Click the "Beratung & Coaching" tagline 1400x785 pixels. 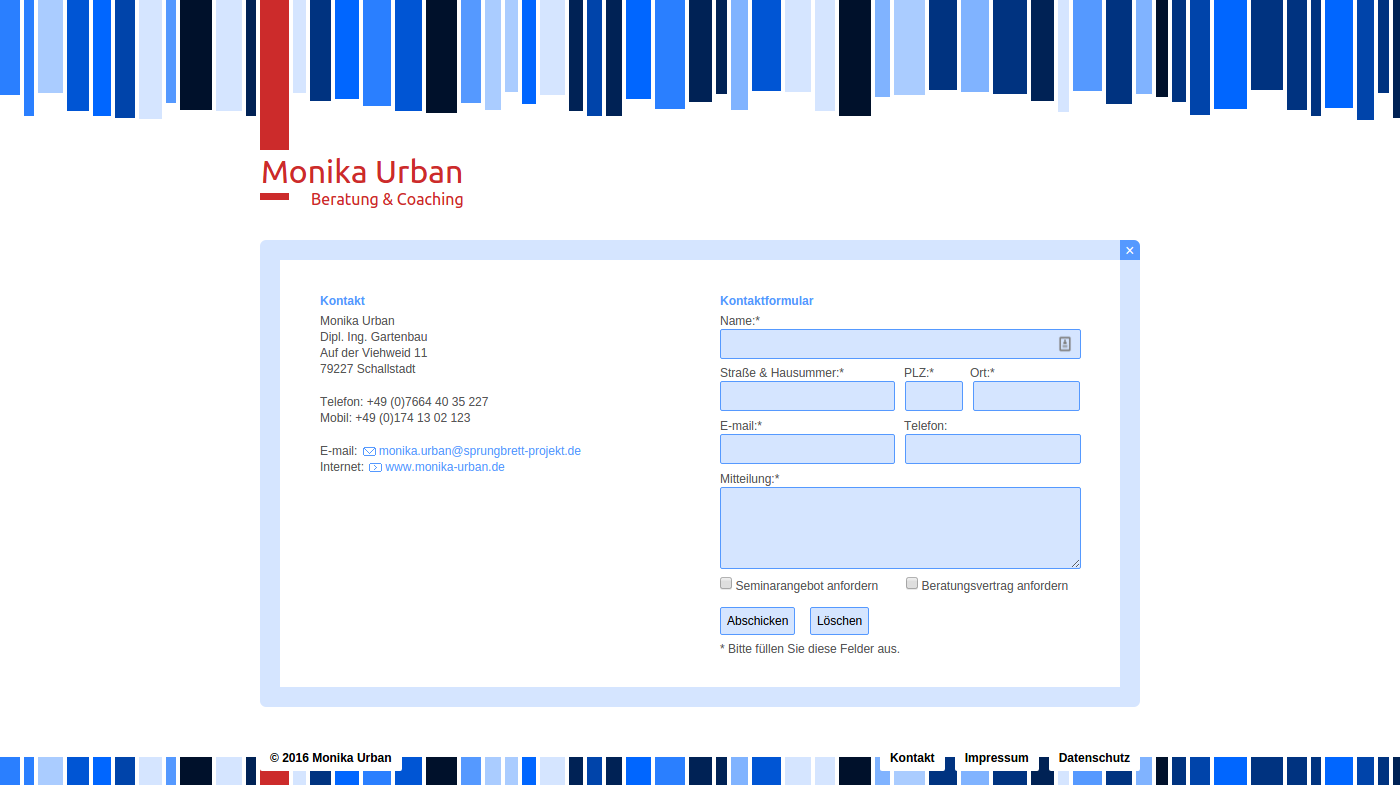[387, 199]
